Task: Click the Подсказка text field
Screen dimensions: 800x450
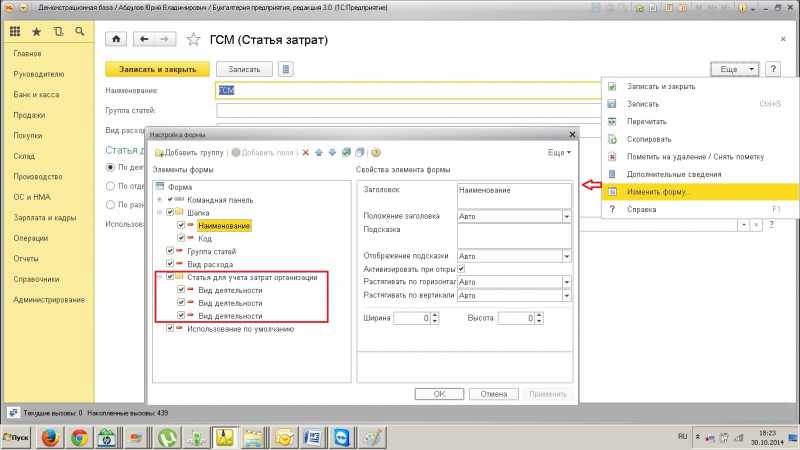Action: [x=514, y=236]
